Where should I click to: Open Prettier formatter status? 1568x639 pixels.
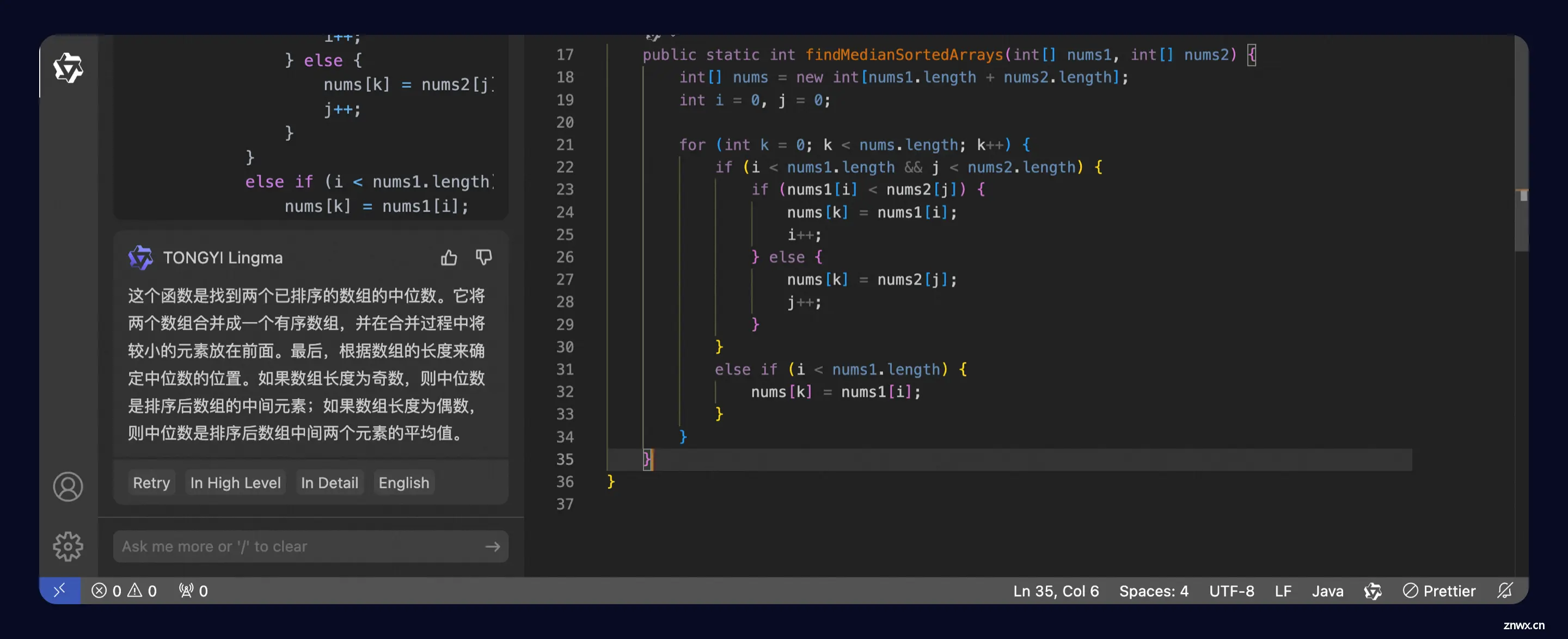[x=1439, y=591]
